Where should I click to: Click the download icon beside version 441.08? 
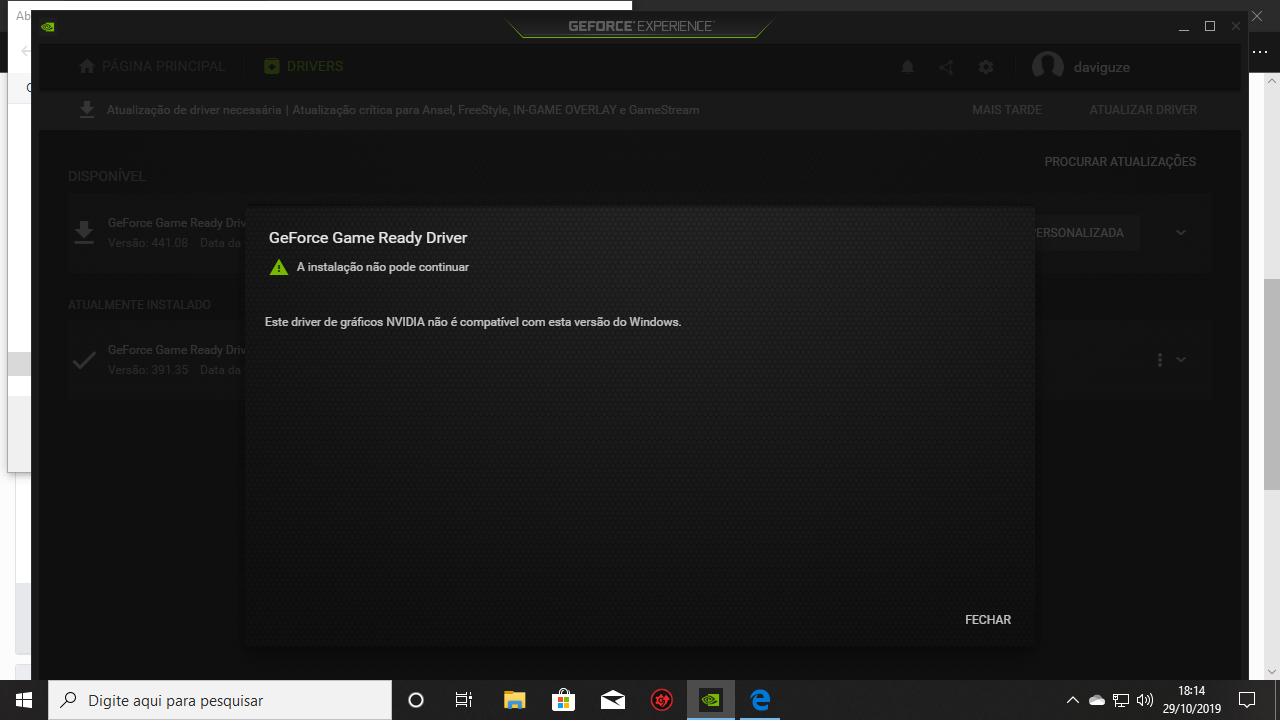(85, 232)
